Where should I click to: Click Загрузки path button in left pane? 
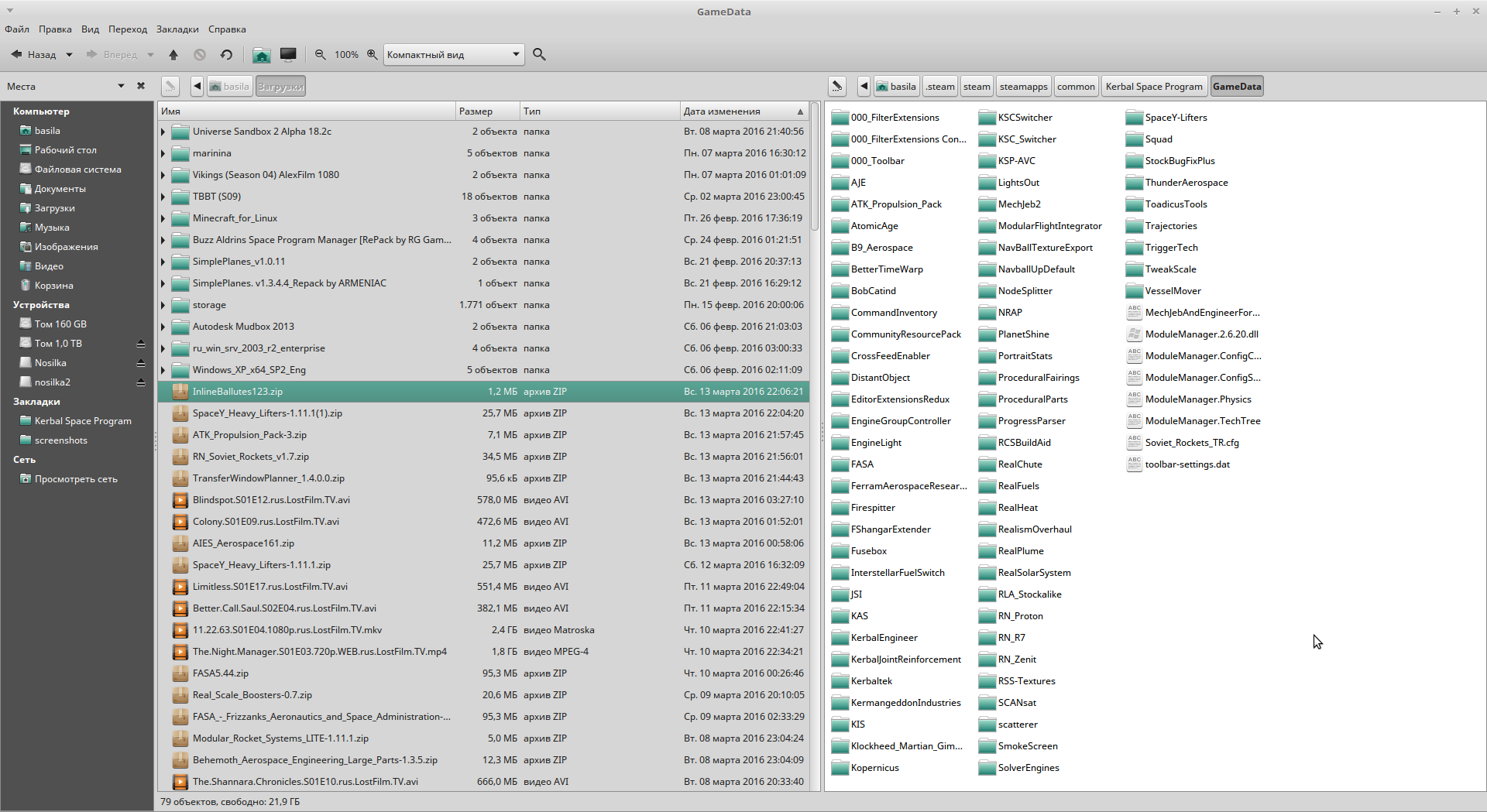click(280, 87)
